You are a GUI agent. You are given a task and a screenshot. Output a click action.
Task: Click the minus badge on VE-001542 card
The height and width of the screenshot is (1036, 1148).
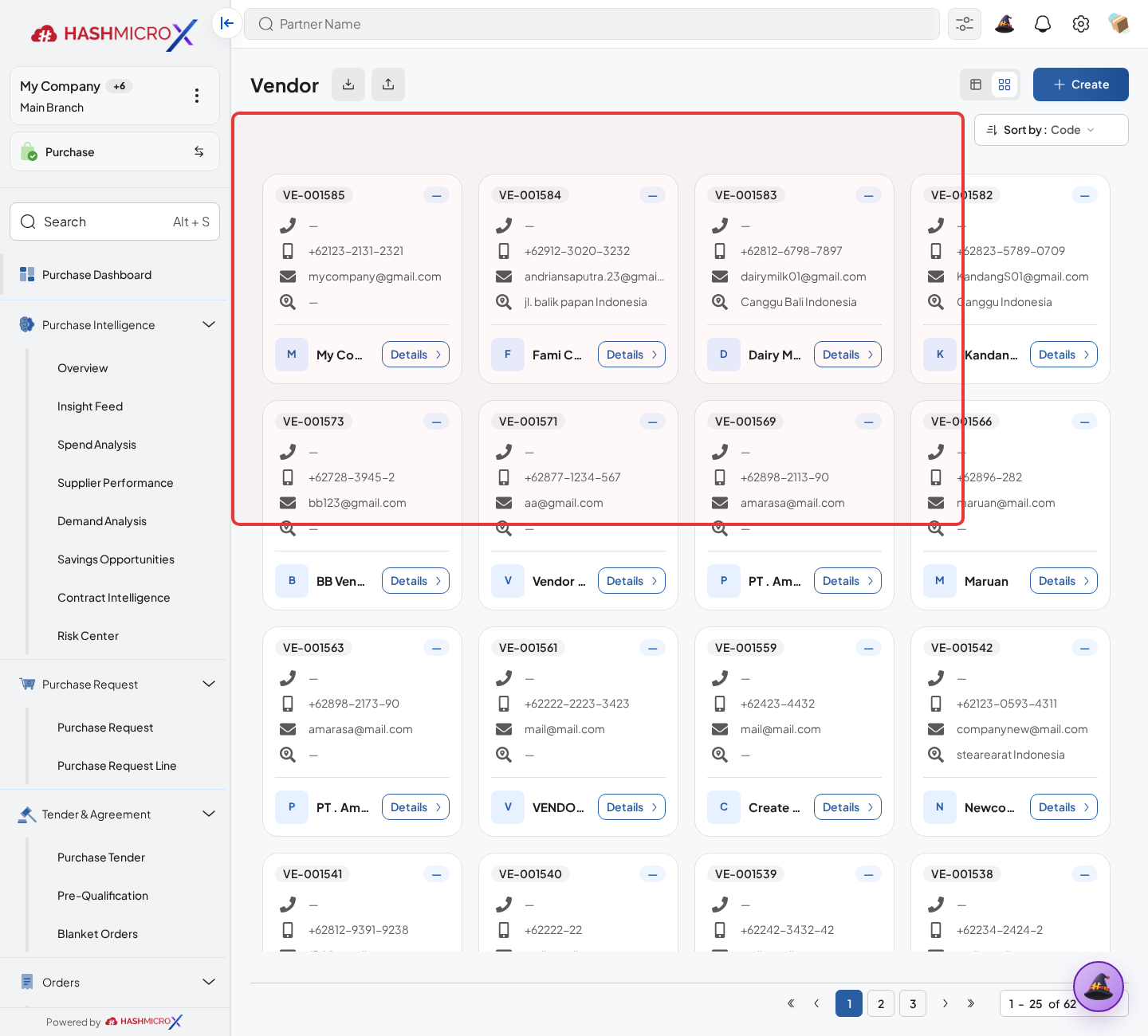click(1084, 648)
